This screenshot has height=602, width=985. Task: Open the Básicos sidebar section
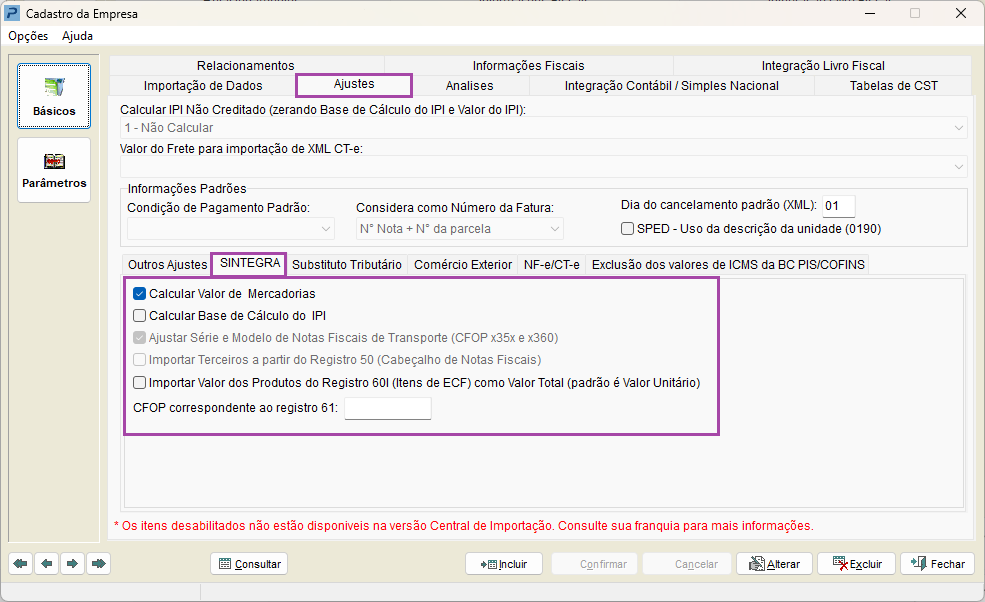pos(54,96)
